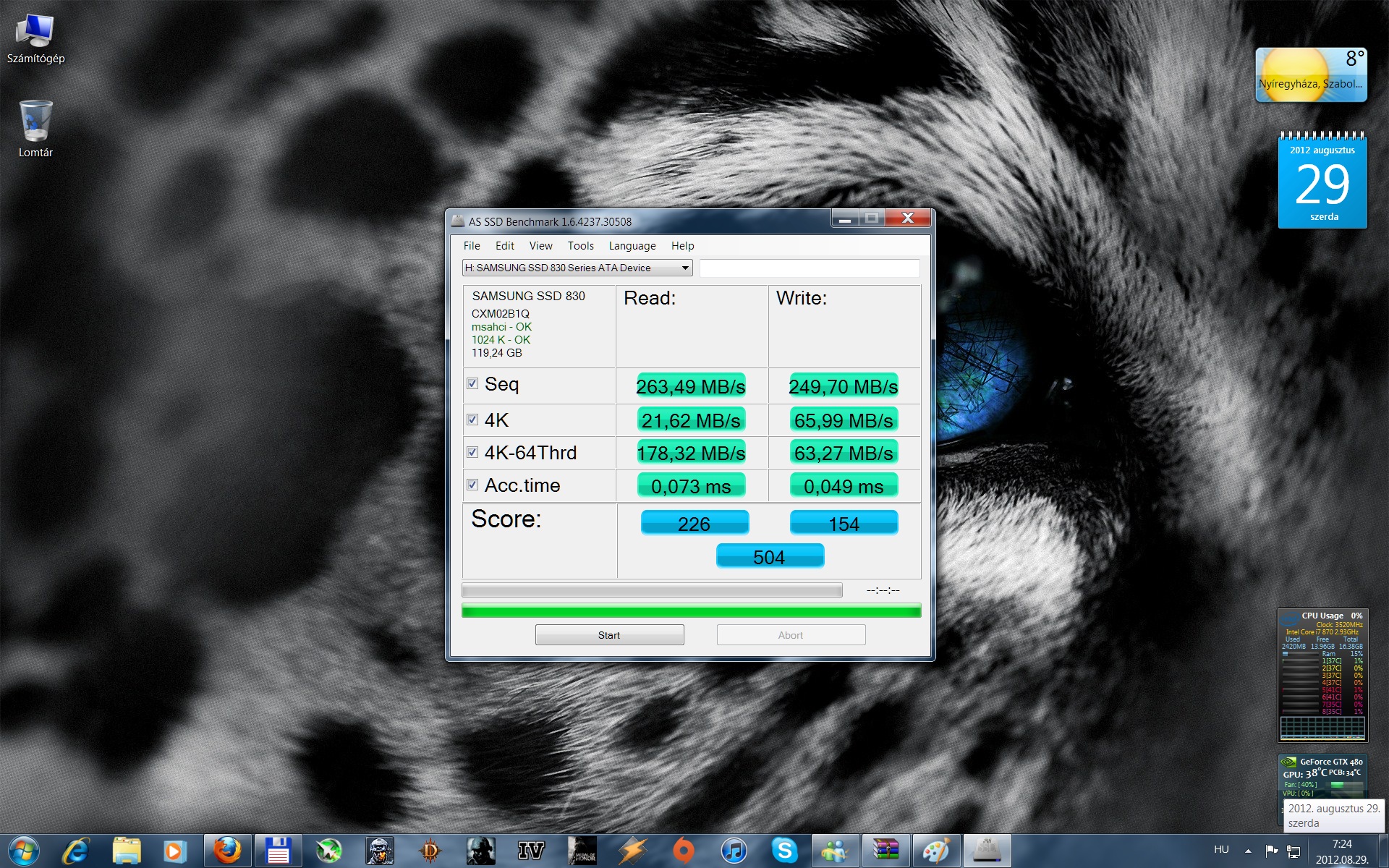Open Origin from the taskbar
The height and width of the screenshot is (868, 1389).
684,851
